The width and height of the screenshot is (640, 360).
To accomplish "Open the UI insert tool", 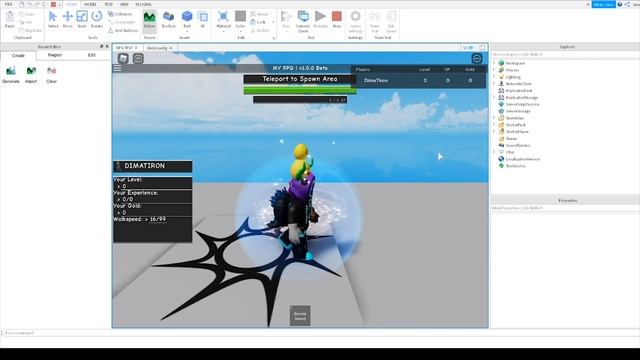I will coord(202,19).
